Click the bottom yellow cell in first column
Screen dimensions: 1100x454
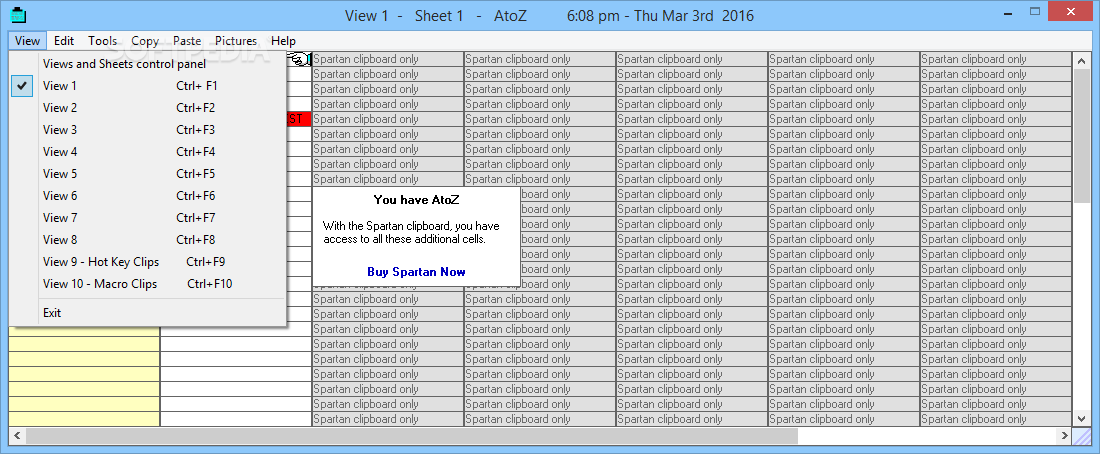point(84,419)
